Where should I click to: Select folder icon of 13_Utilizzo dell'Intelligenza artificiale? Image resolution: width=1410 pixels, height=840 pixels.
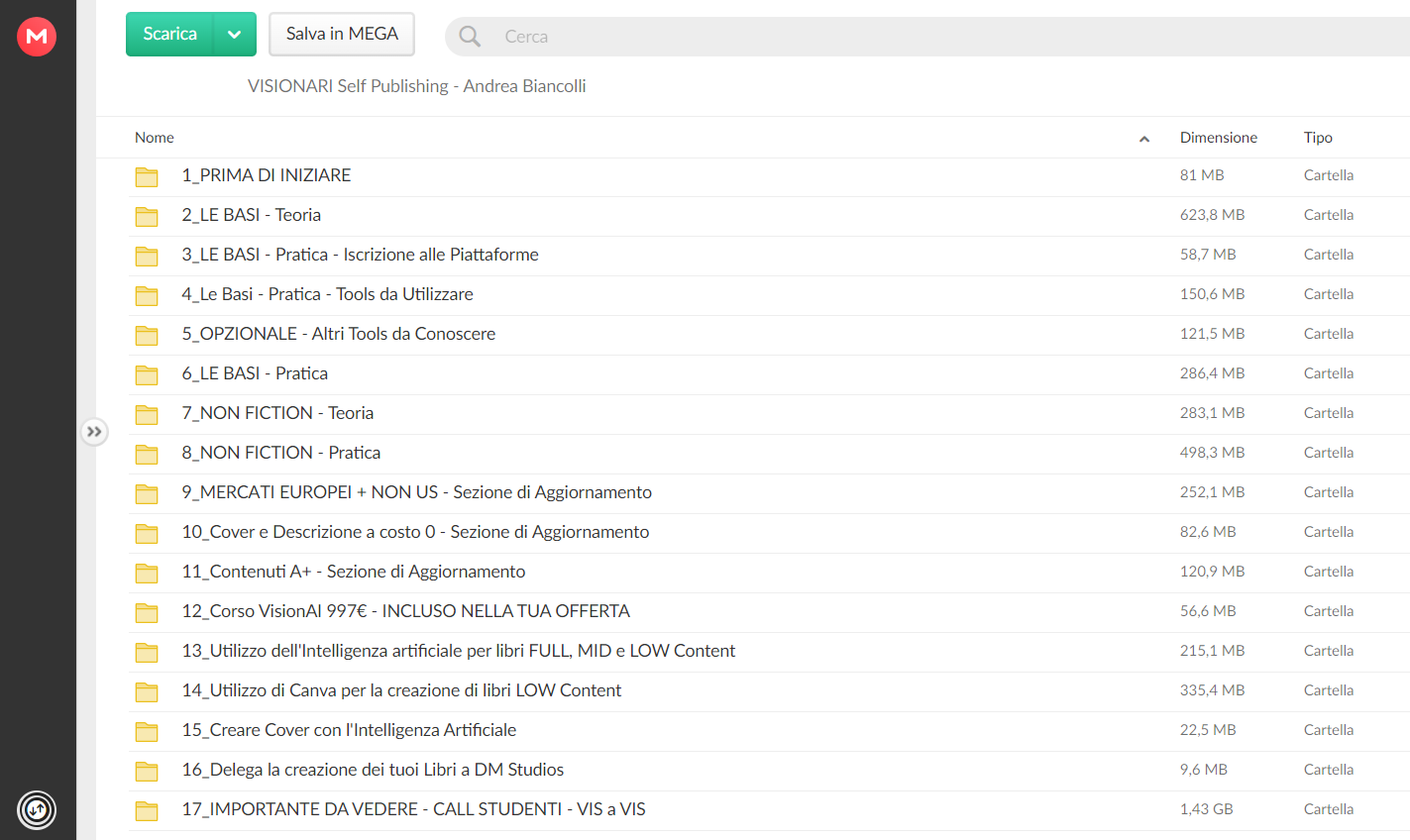click(147, 652)
